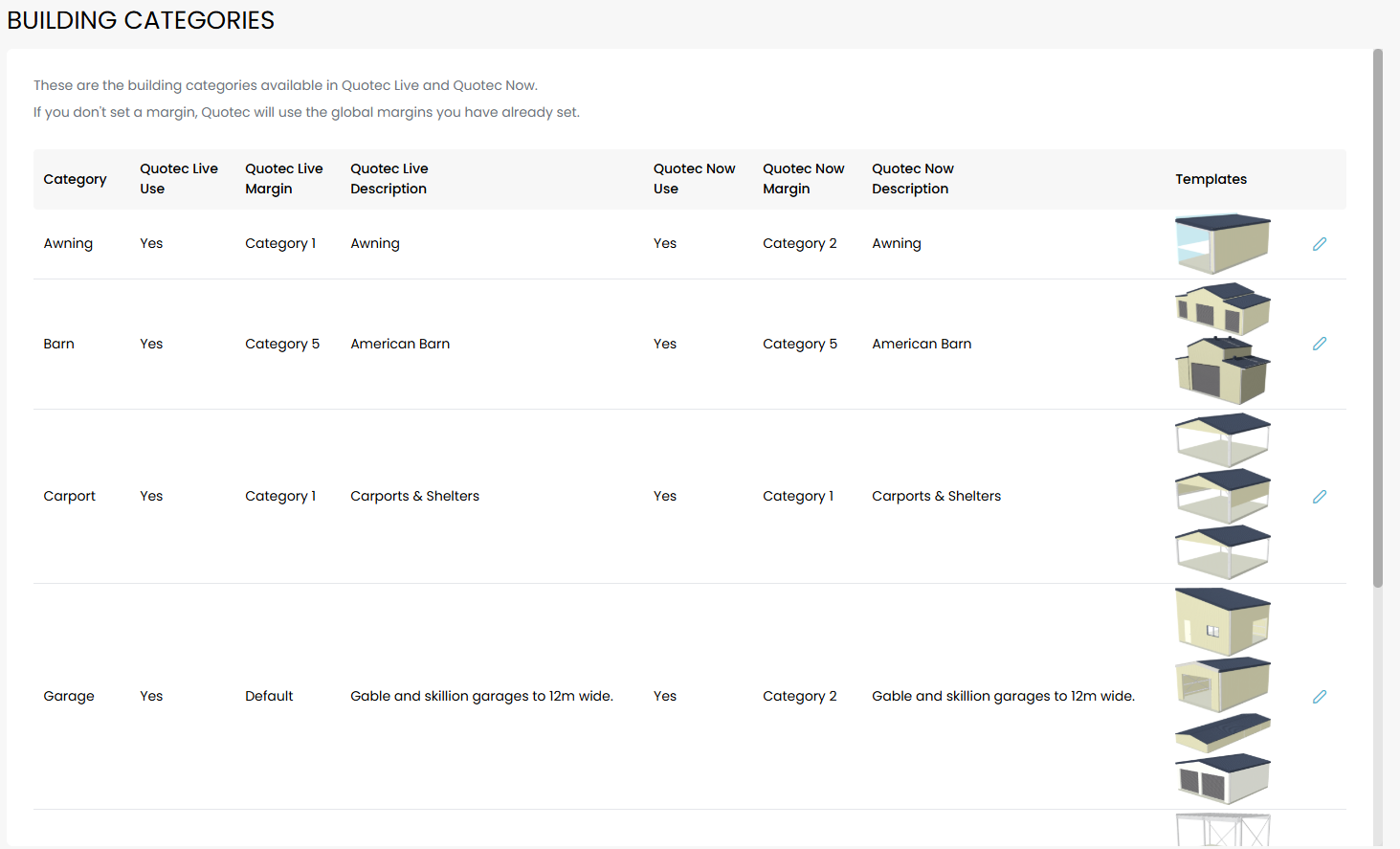Open the upper Barn template image
This screenshot has width=1400, height=849.
point(1222,308)
